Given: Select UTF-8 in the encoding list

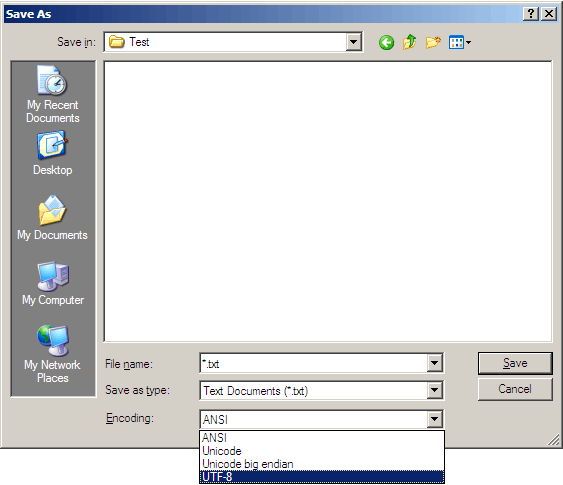Looking at the screenshot, I should coord(322,477).
